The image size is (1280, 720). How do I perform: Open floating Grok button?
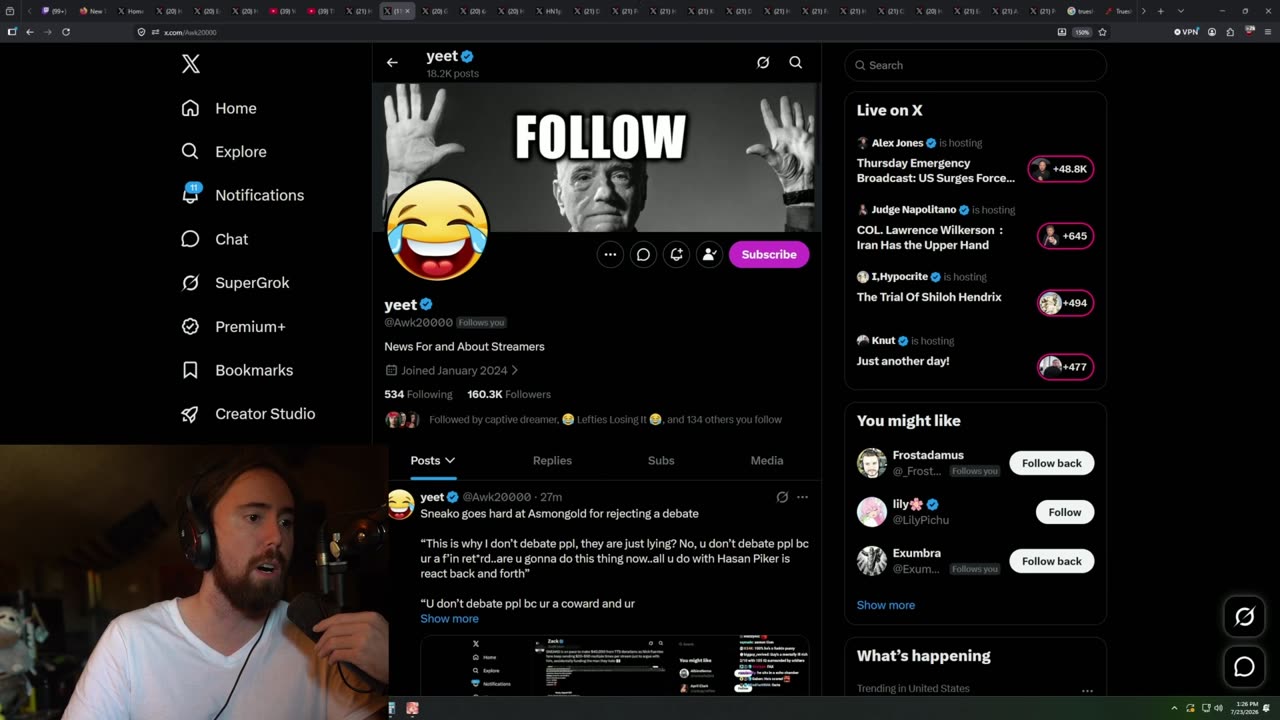coord(1244,617)
